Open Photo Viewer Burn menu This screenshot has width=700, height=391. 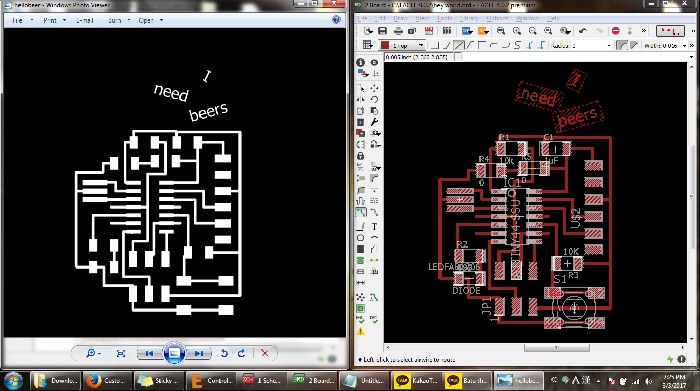pos(119,20)
